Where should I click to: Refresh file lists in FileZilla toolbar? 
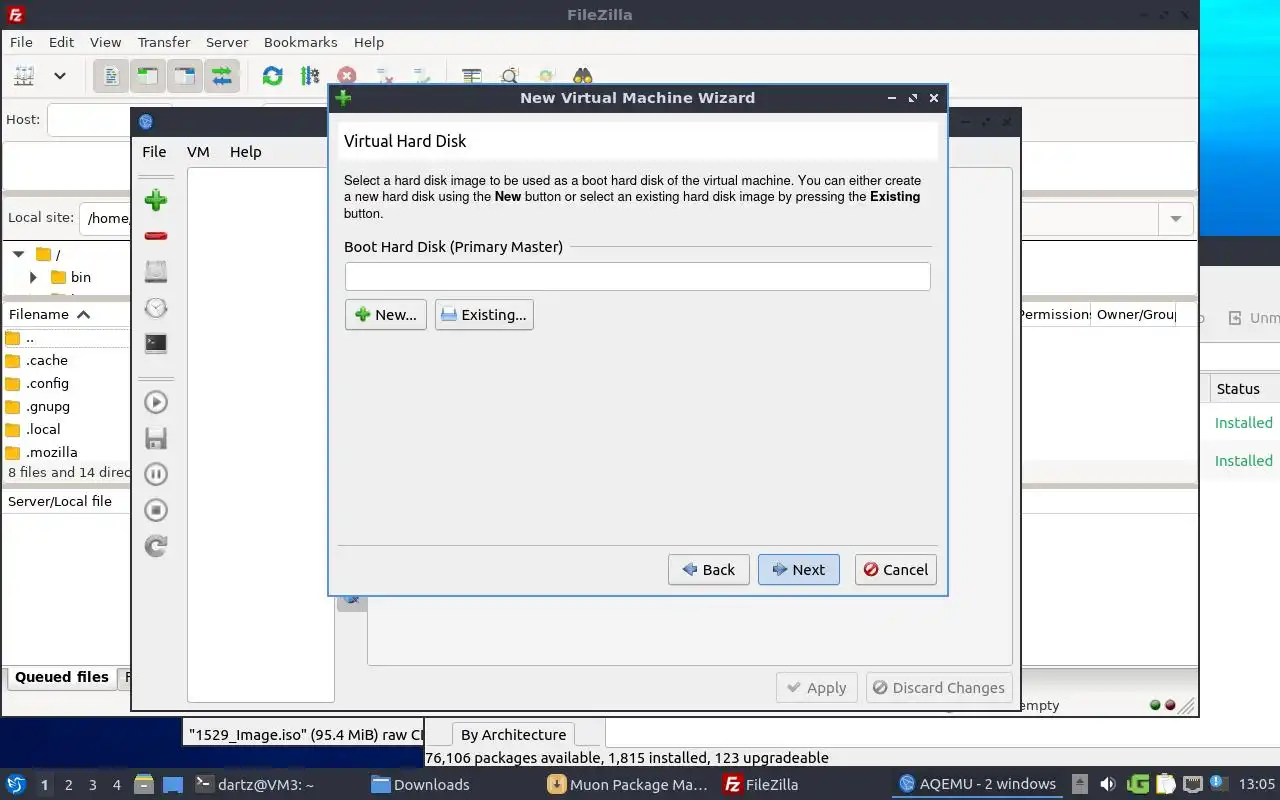point(272,76)
